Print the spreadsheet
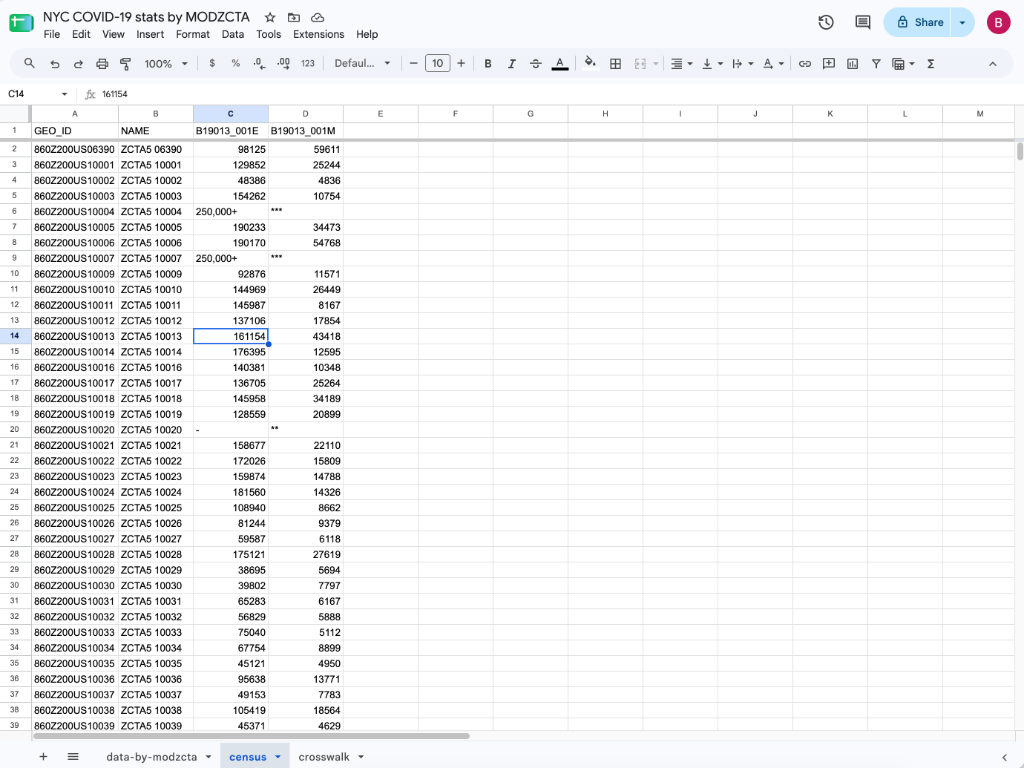The image size is (1024, 768). [102, 63]
